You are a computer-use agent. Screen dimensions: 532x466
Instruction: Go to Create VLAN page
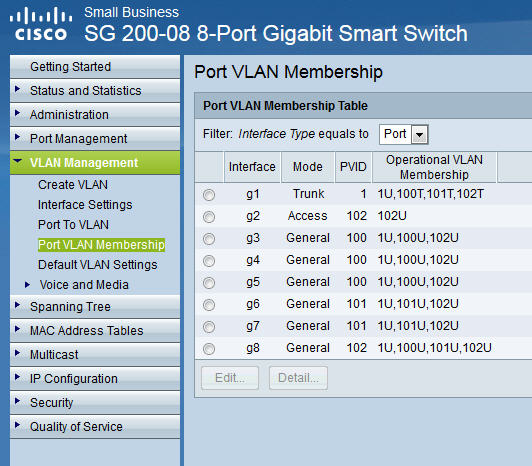(x=73, y=185)
